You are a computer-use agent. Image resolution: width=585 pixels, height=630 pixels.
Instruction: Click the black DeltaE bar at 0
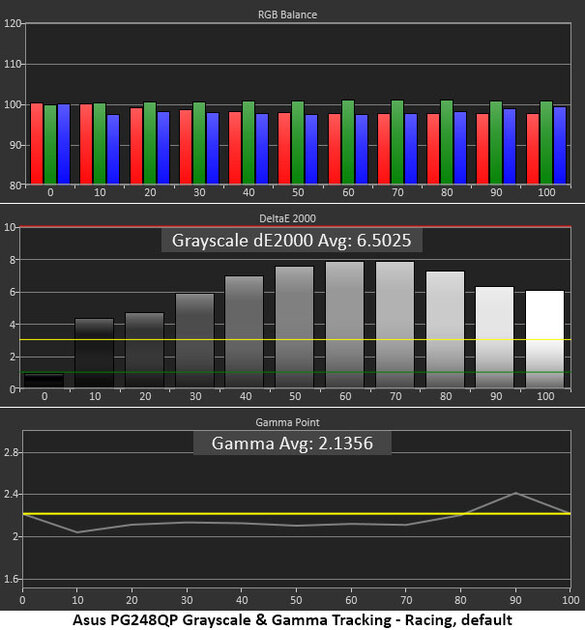(x=44, y=380)
